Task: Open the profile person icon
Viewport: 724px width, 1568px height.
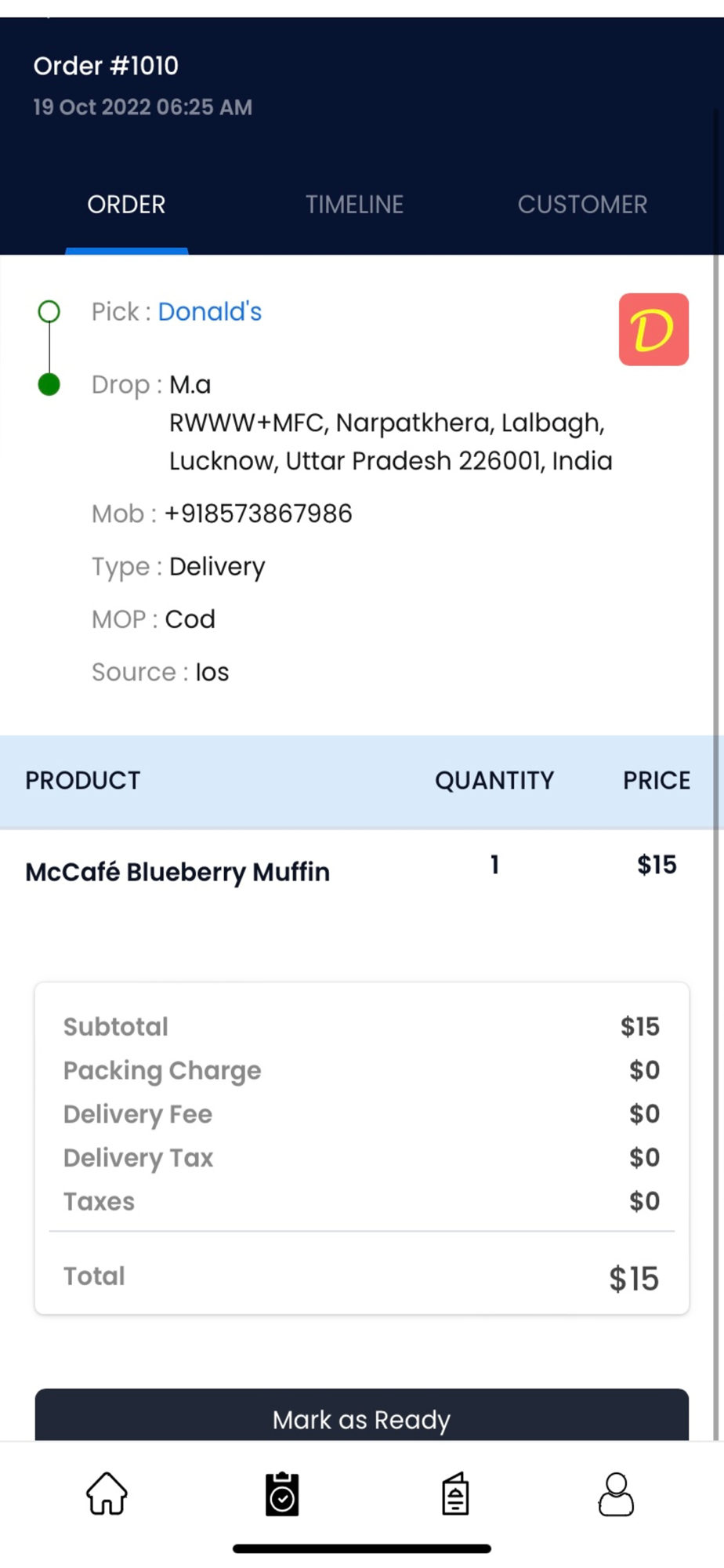Action: click(616, 1494)
